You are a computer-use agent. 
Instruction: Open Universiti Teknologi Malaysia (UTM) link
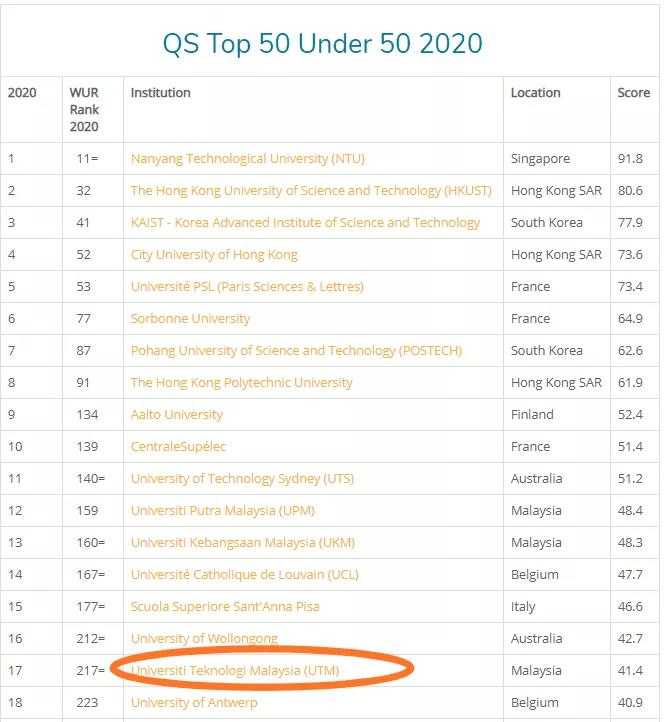(x=235, y=671)
